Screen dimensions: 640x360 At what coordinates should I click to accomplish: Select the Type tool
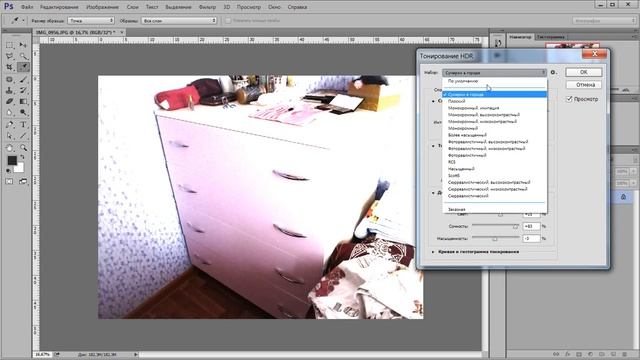pyautogui.click(x=23, y=124)
